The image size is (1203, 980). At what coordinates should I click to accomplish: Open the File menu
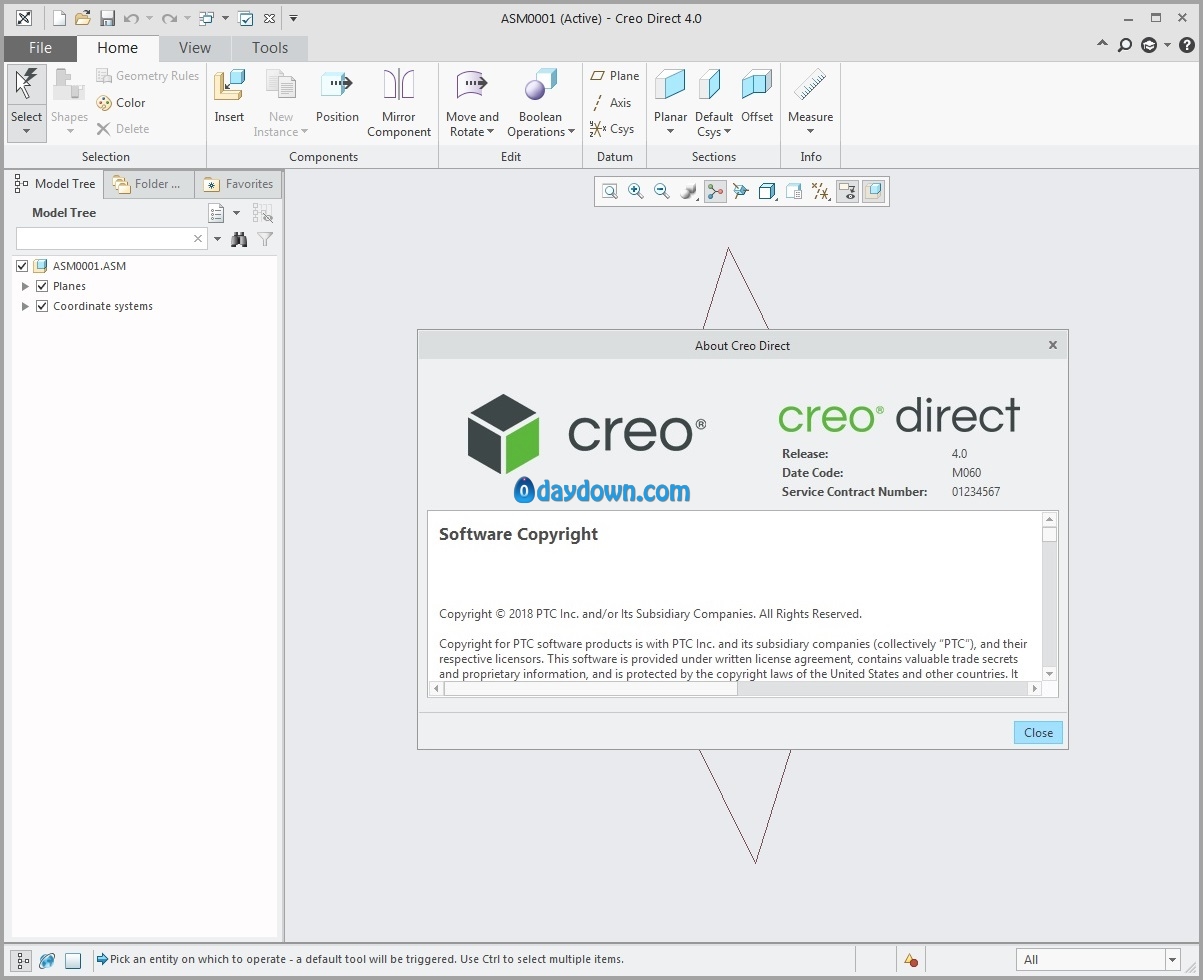click(x=41, y=48)
